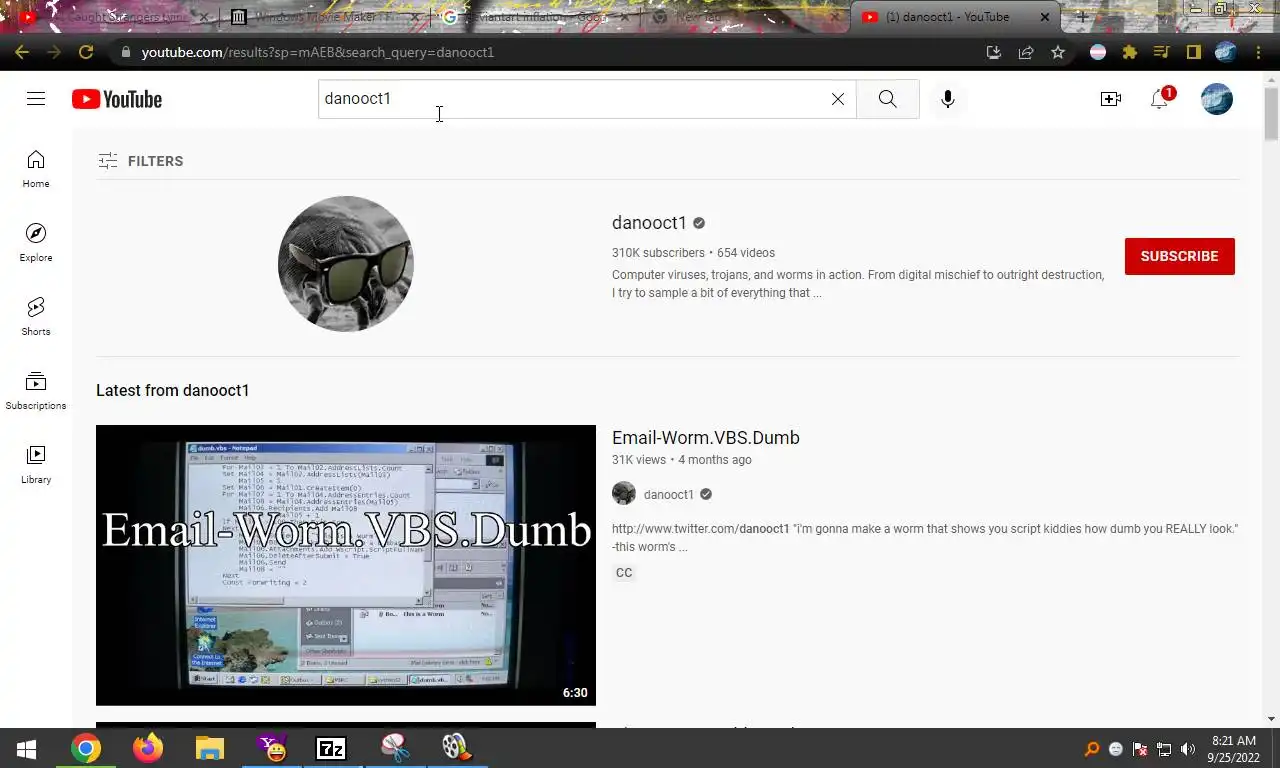1280x768 pixels.
Task: Reload the page
Action: coord(86,52)
